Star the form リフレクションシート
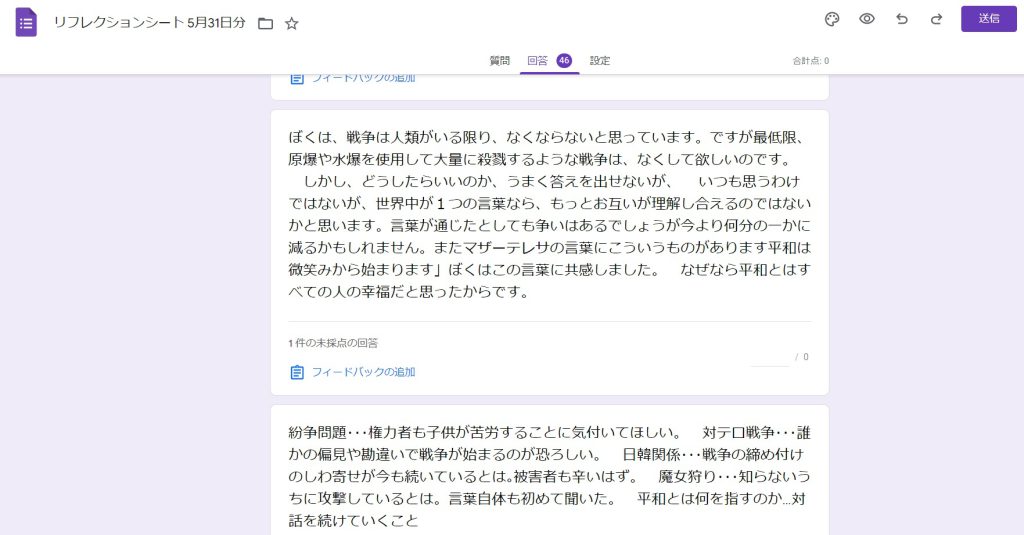 [x=292, y=24]
